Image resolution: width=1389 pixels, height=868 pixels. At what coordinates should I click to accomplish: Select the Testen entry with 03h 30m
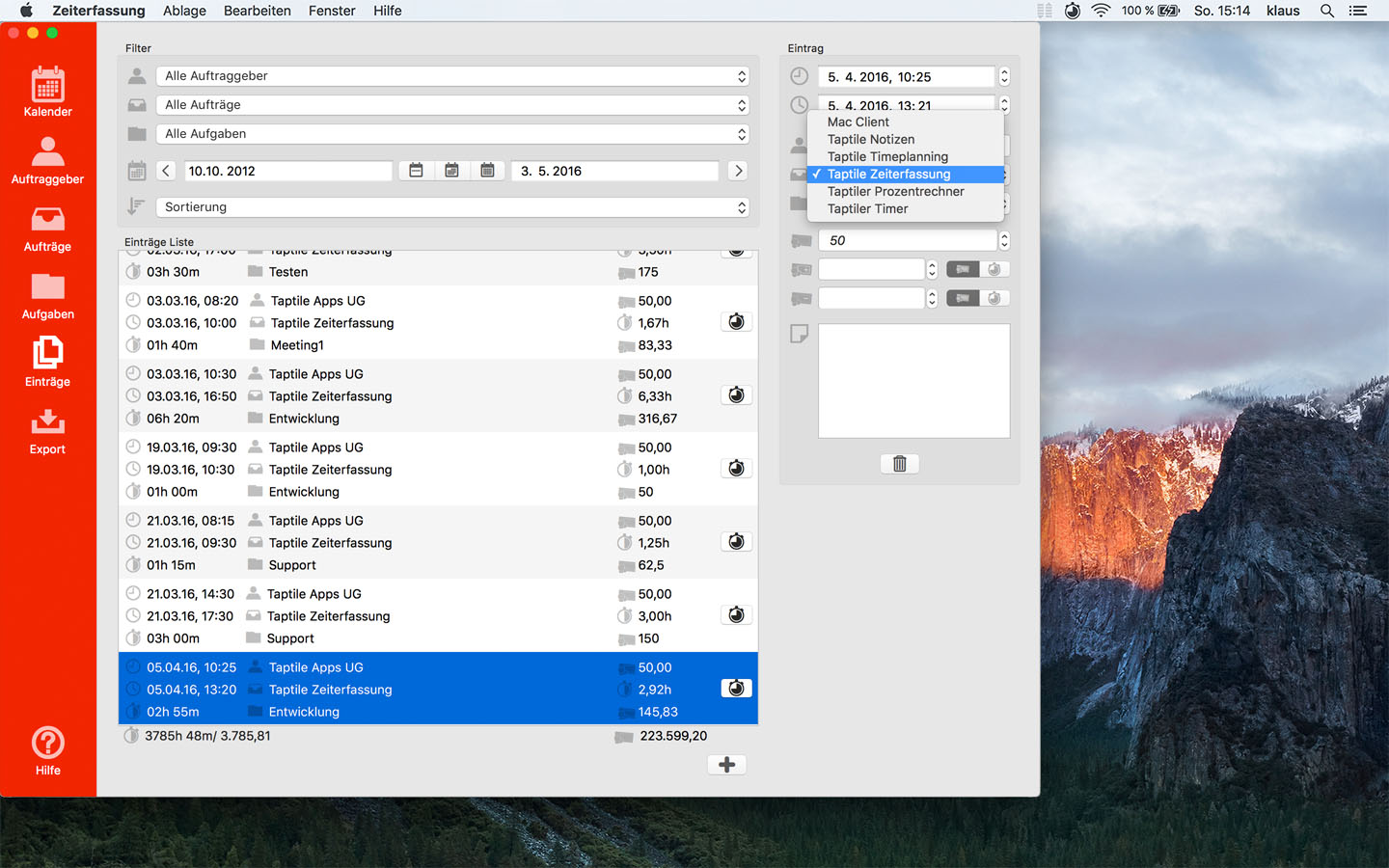tap(438, 267)
